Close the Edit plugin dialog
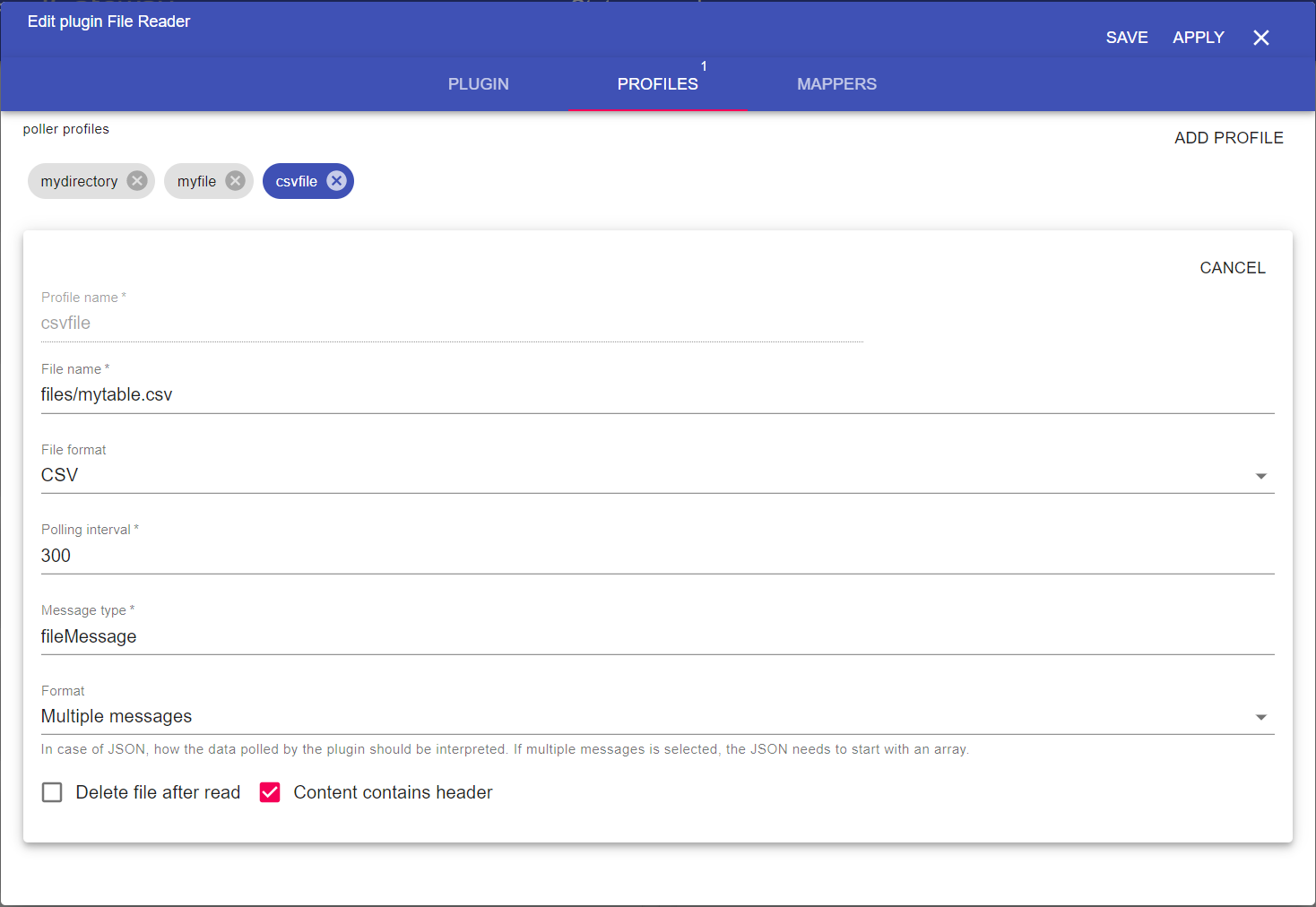The image size is (1316, 907). coord(1260,38)
